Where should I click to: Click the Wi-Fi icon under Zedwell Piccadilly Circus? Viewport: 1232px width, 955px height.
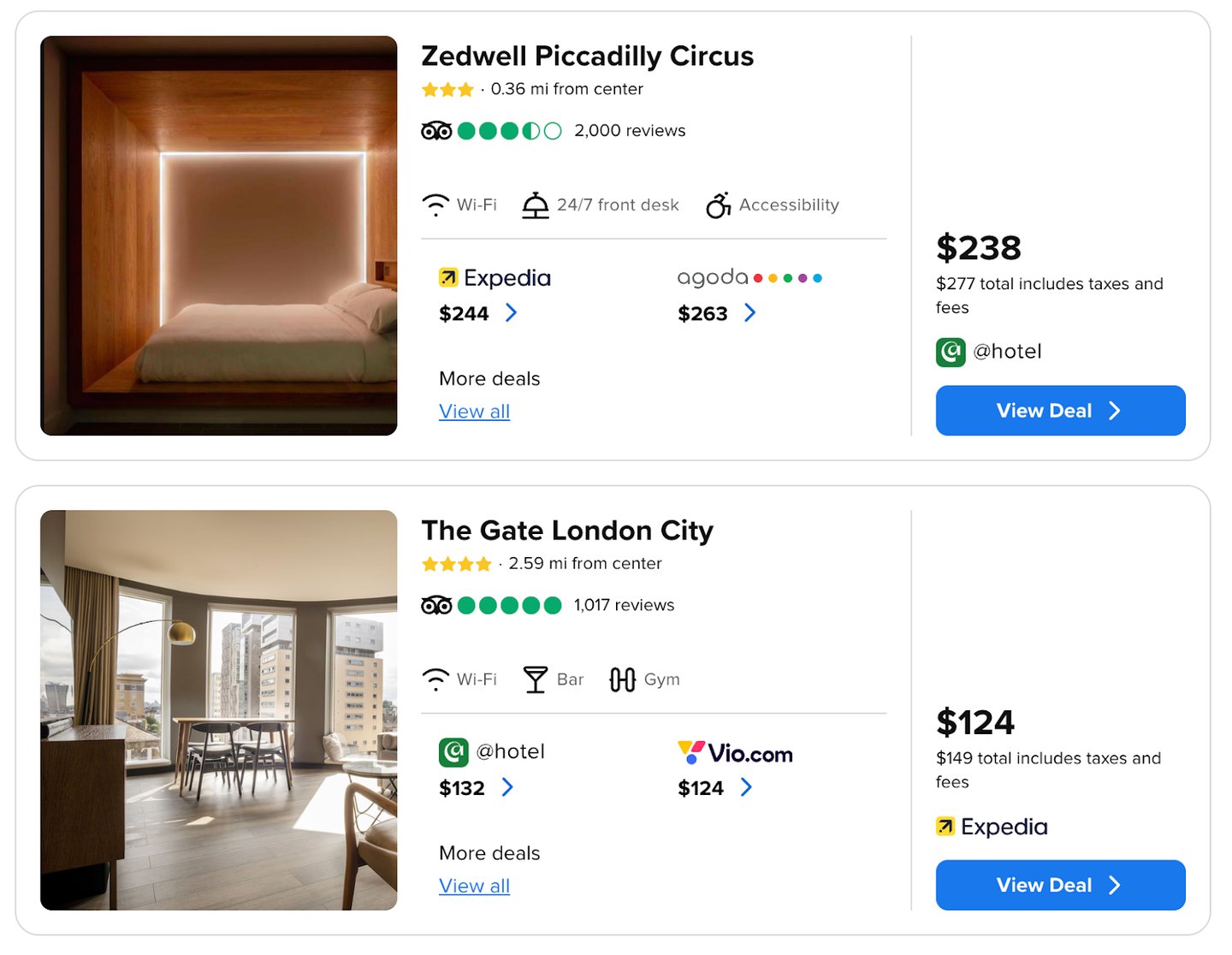[x=435, y=205]
